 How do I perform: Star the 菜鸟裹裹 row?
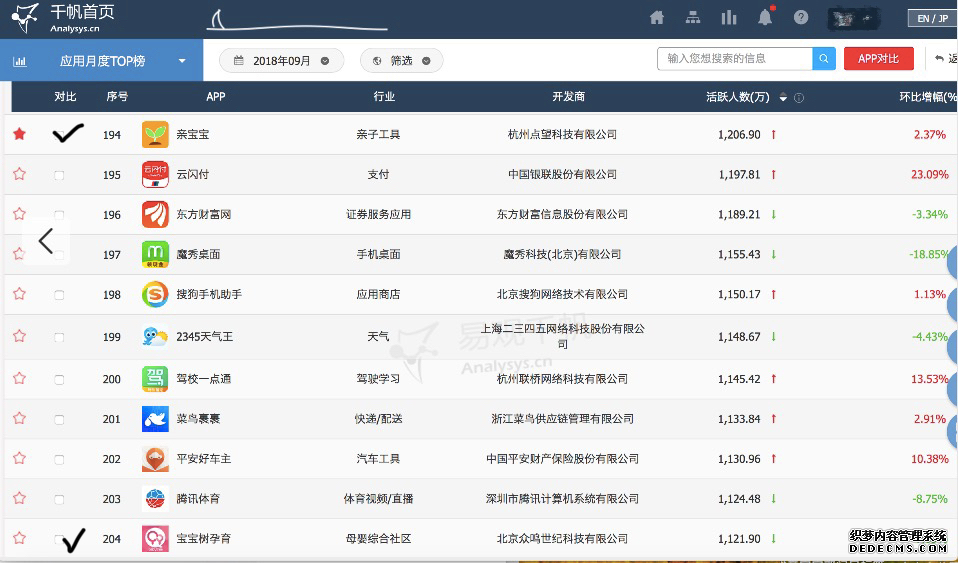20,419
